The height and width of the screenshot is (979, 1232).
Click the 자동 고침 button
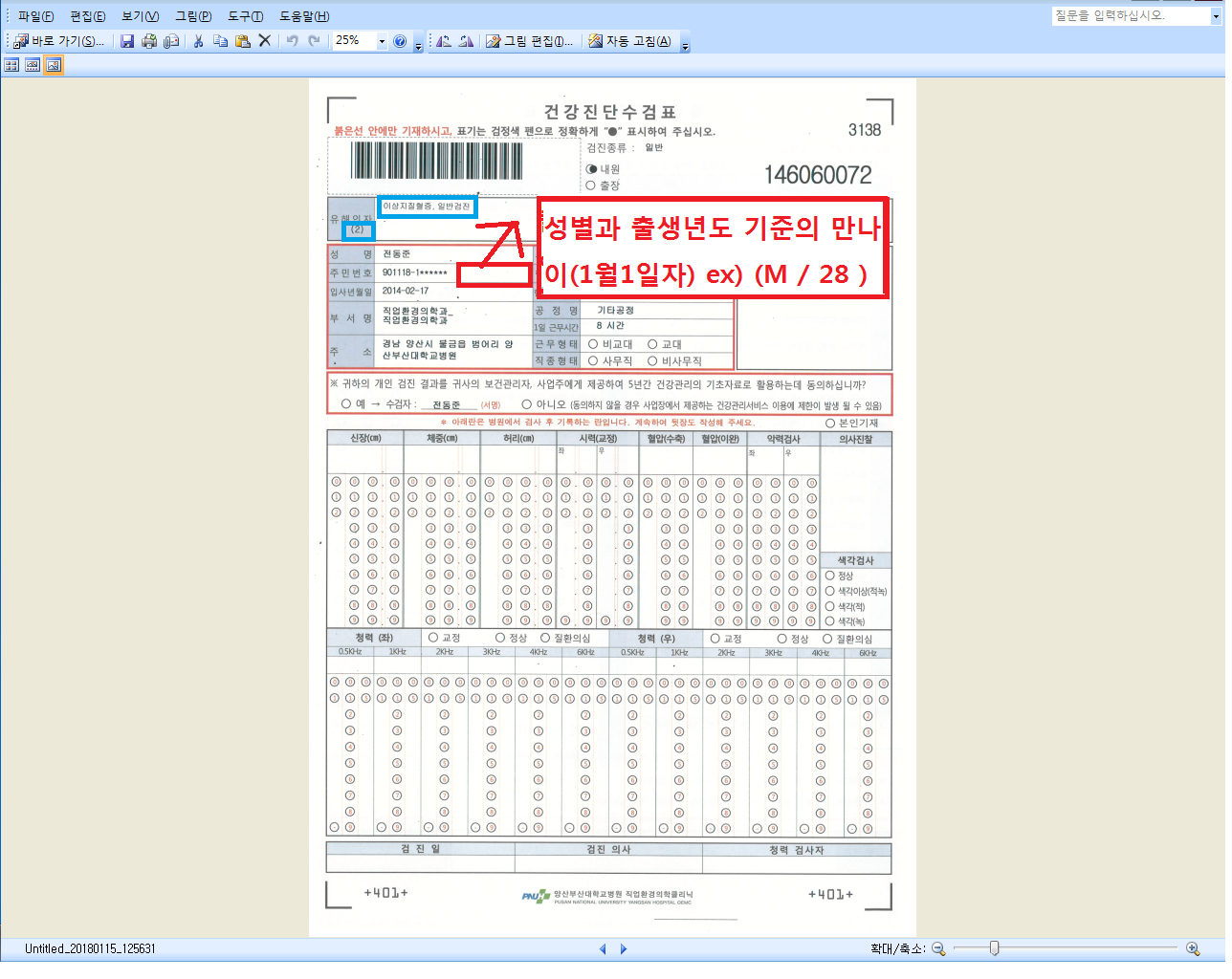(629, 41)
